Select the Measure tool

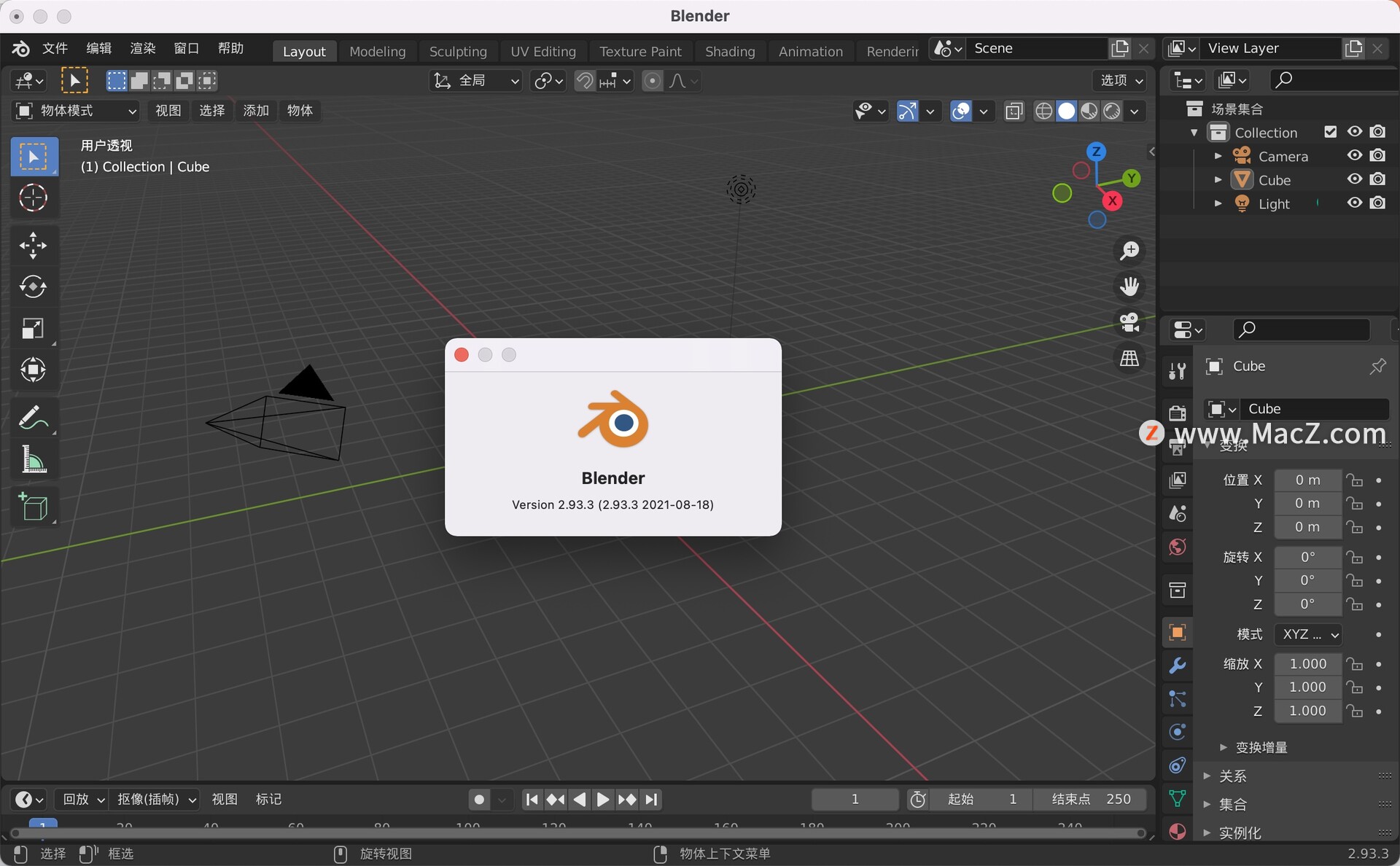click(x=34, y=460)
